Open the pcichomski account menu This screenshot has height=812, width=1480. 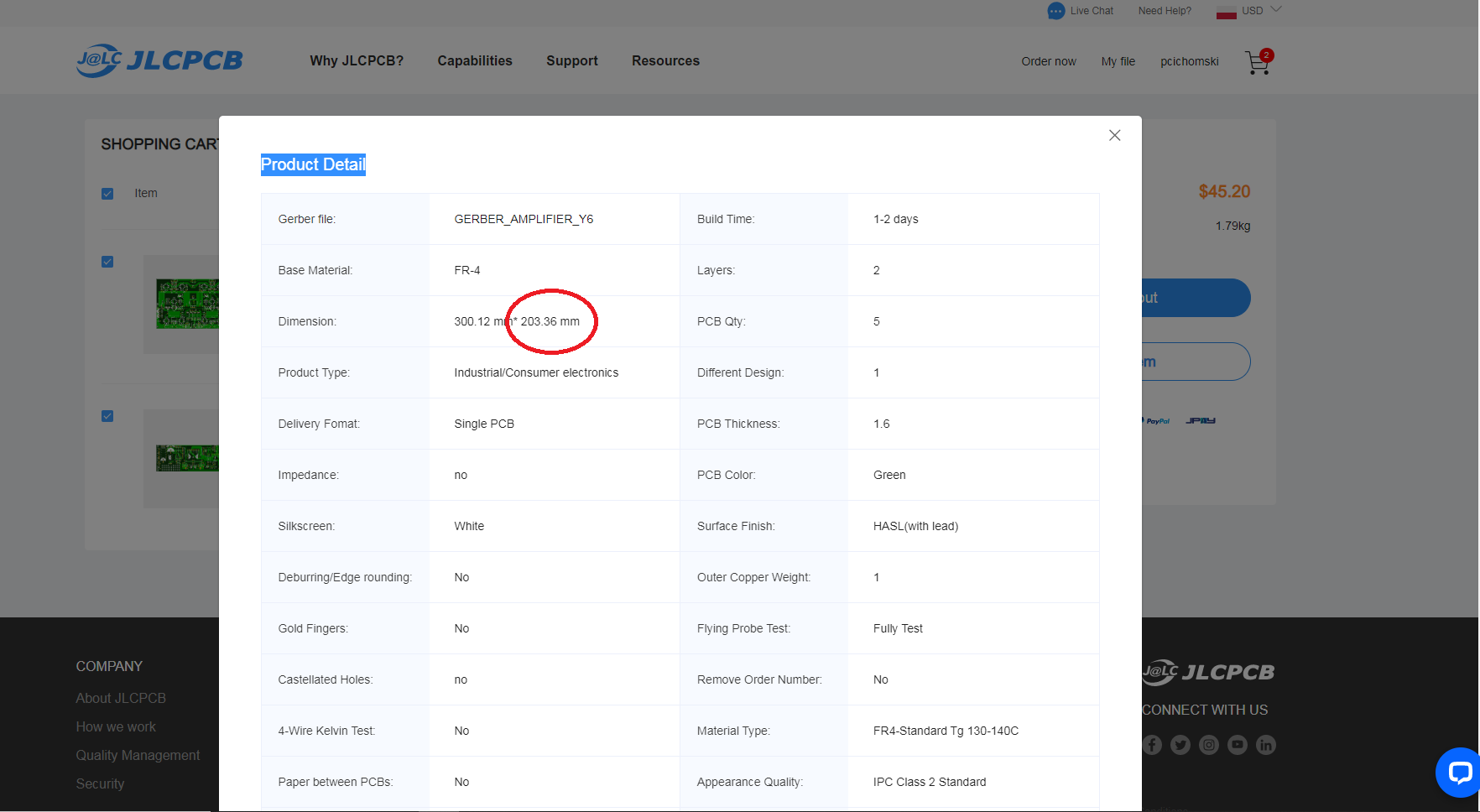click(x=1189, y=61)
